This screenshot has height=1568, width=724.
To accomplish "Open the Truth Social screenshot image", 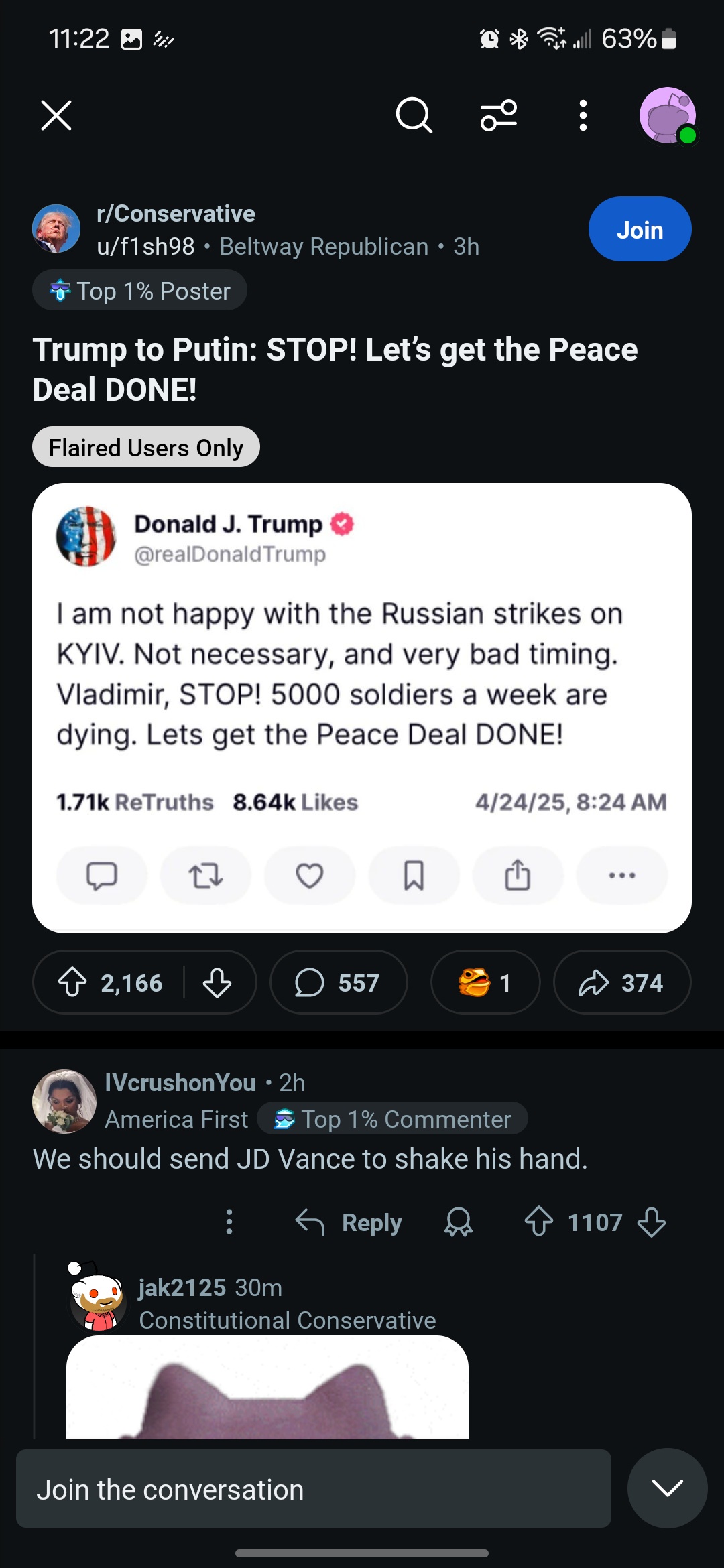I will (362, 708).
